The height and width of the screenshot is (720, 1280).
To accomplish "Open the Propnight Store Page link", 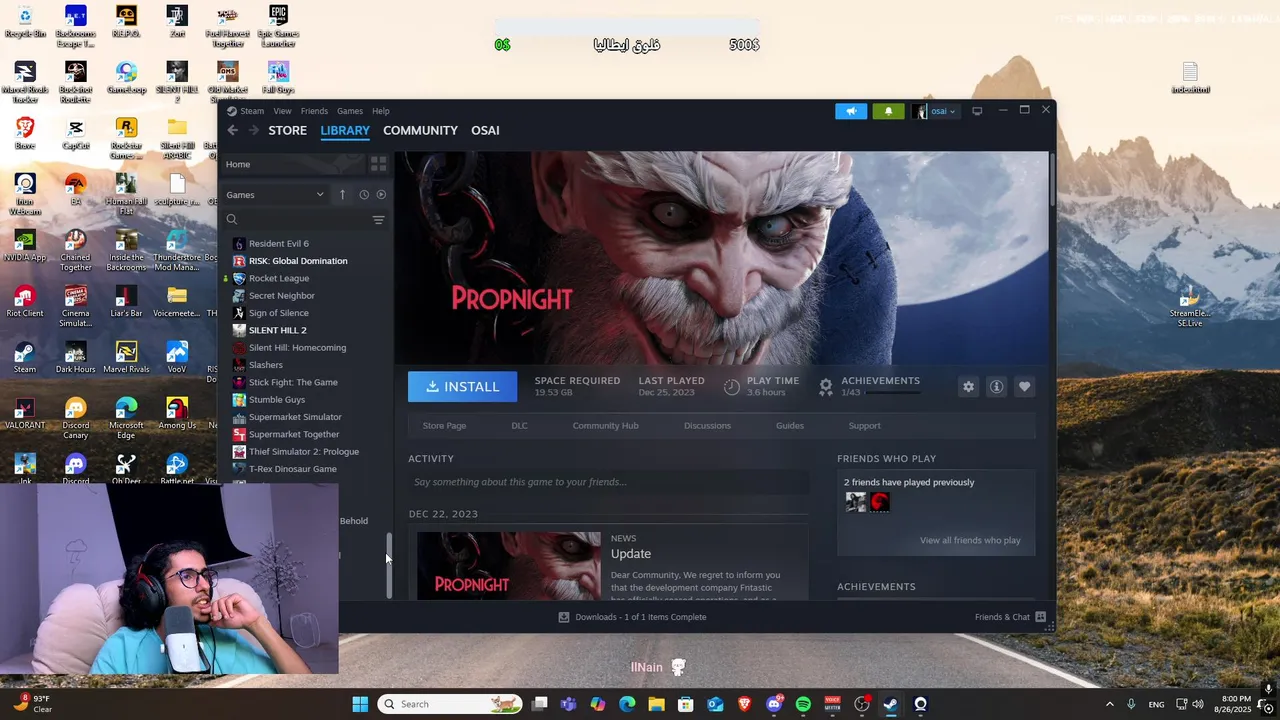I will [x=444, y=426].
